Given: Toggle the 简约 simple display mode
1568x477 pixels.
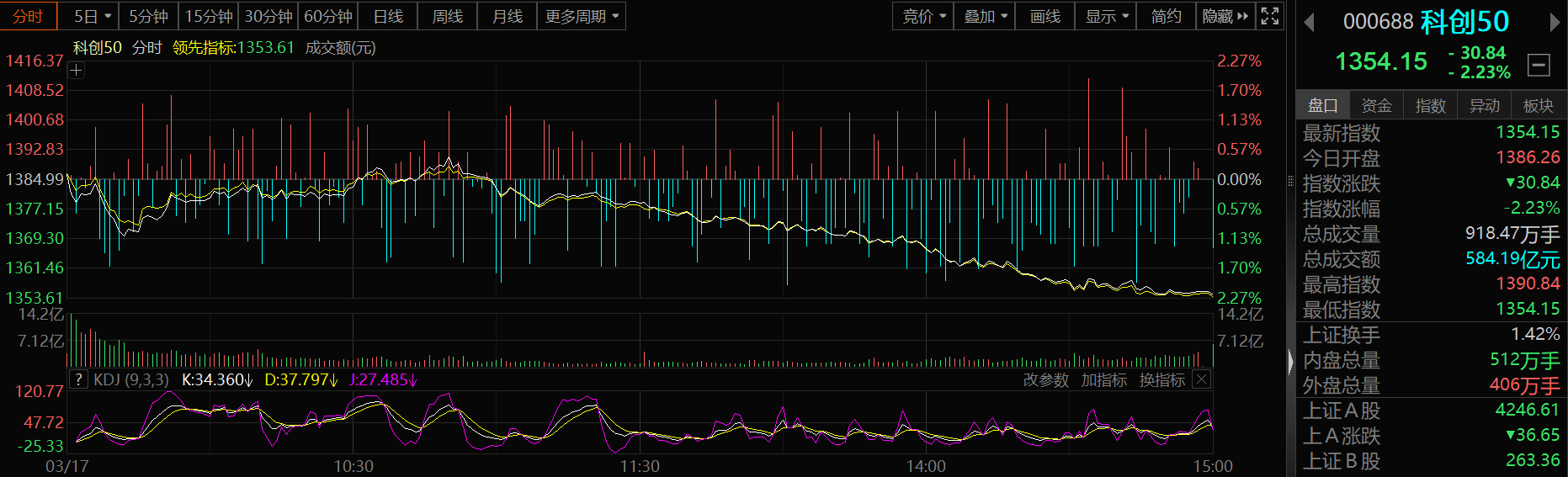Looking at the screenshot, I should point(1166,16).
